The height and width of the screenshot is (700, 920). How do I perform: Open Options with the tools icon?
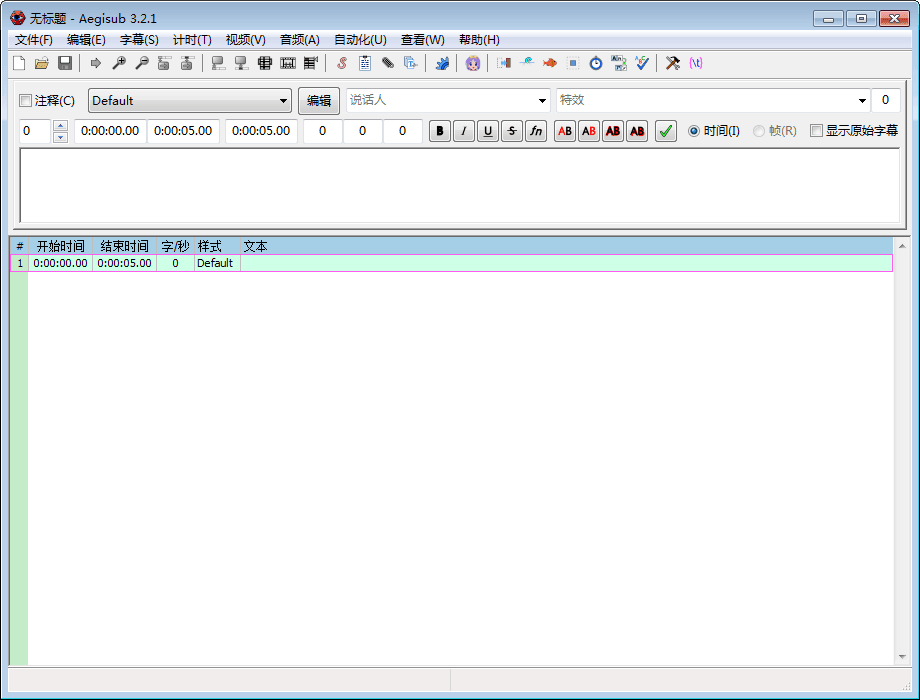673,63
